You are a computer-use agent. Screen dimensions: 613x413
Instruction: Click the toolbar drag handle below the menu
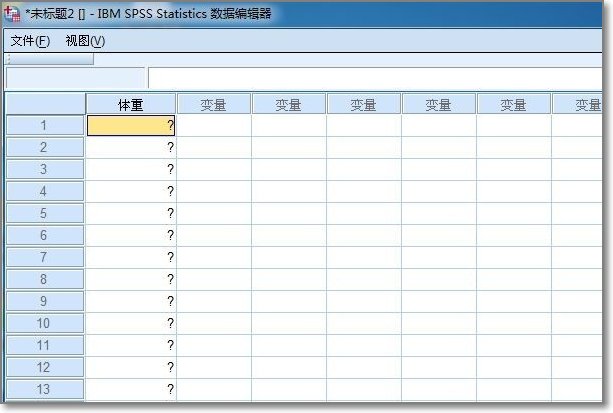[x=9, y=59]
